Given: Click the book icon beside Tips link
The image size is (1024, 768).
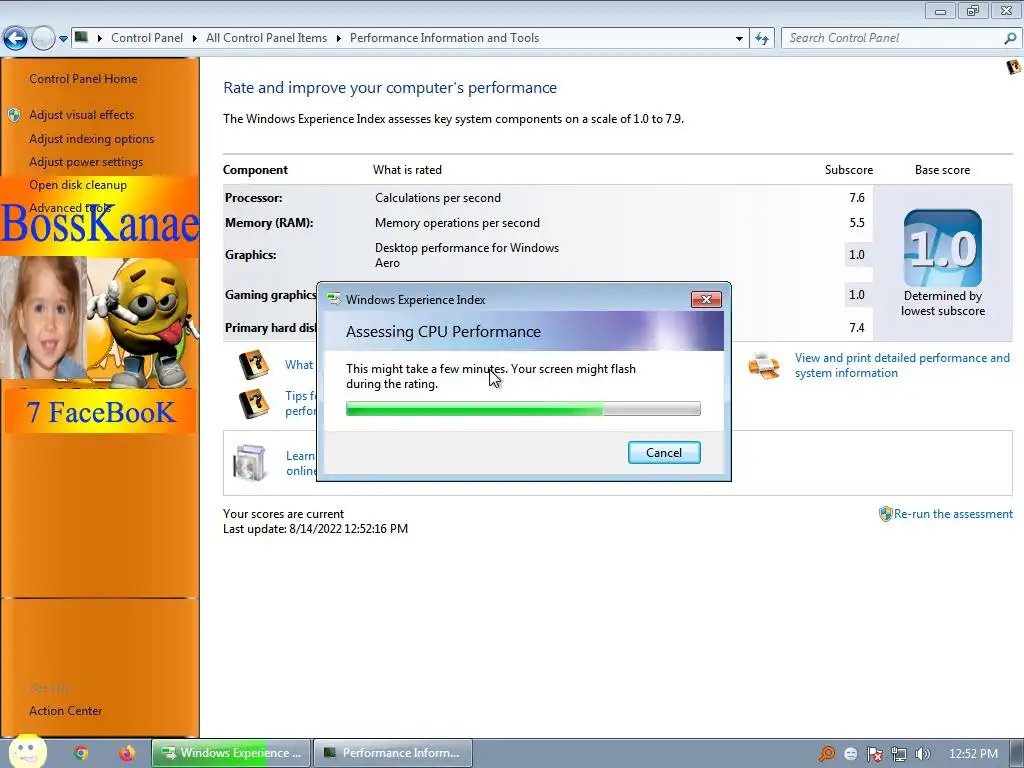Looking at the screenshot, I should pyautogui.click(x=254, y=404).
